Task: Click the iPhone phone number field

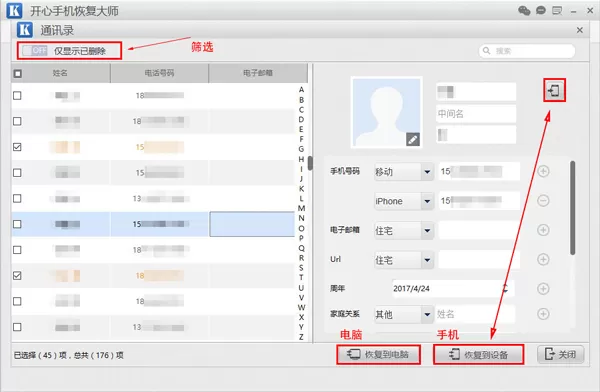Action: [x=479, y=201]
